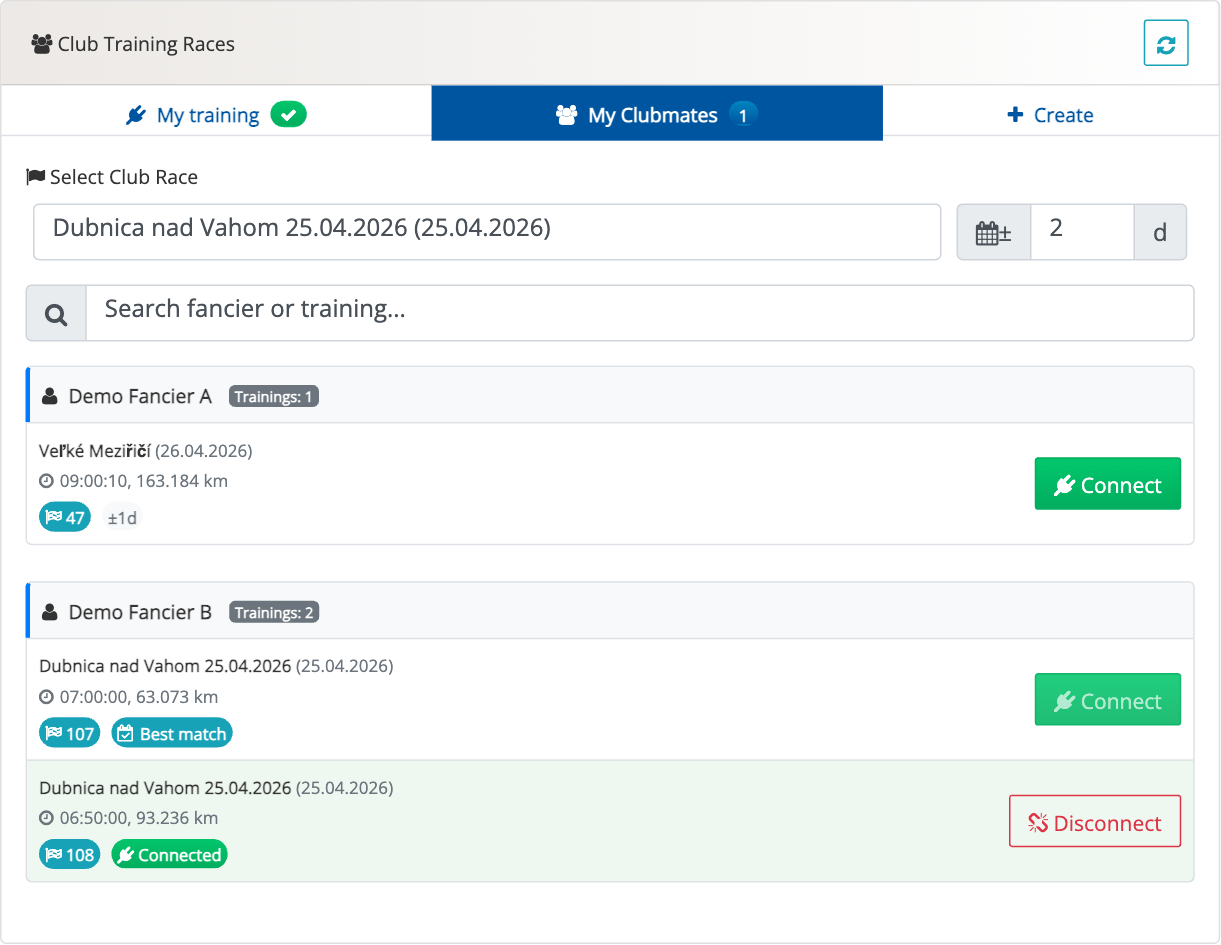1221x945 pixels.
Task: Switch to the My training tab
Action: [216, 115]
